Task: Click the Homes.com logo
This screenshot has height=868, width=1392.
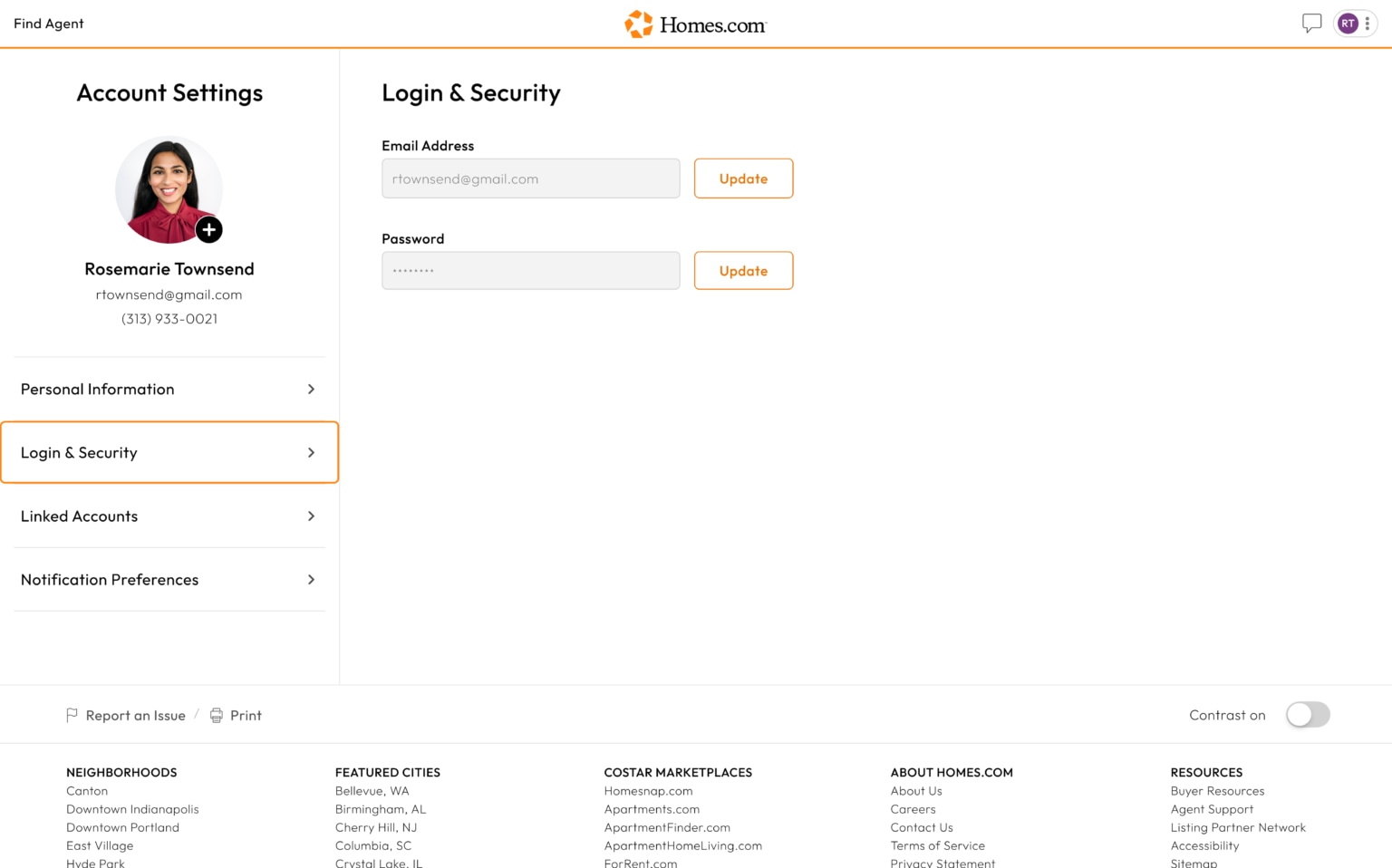Action: coord(694,24)
